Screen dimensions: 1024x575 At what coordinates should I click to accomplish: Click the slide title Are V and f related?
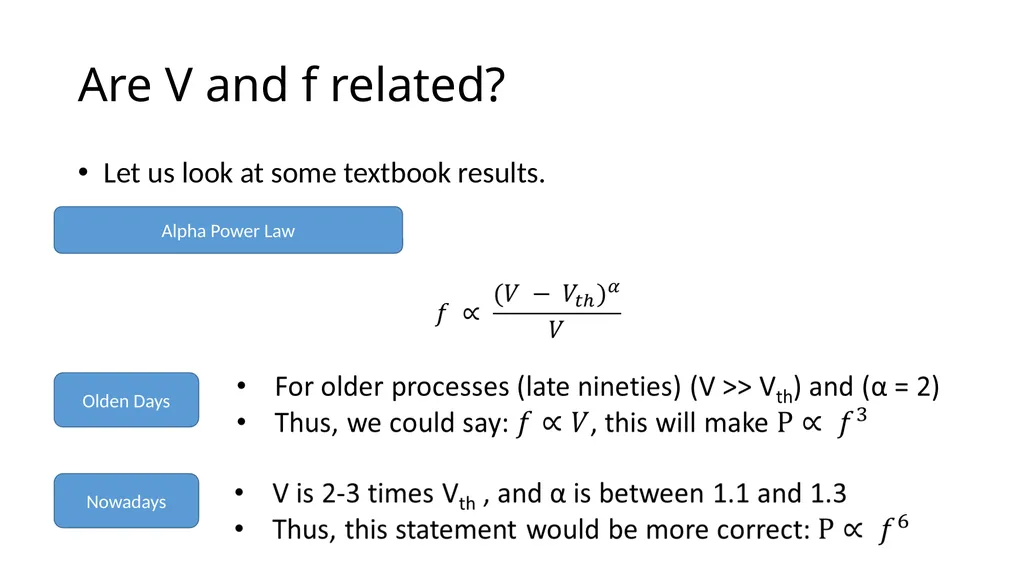pos(291,85)
